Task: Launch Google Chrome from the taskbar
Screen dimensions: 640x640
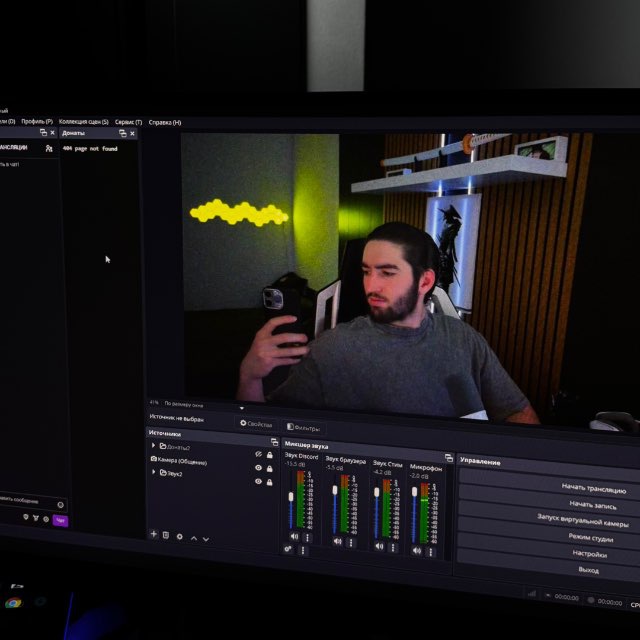Action: (x=13, y=602)
